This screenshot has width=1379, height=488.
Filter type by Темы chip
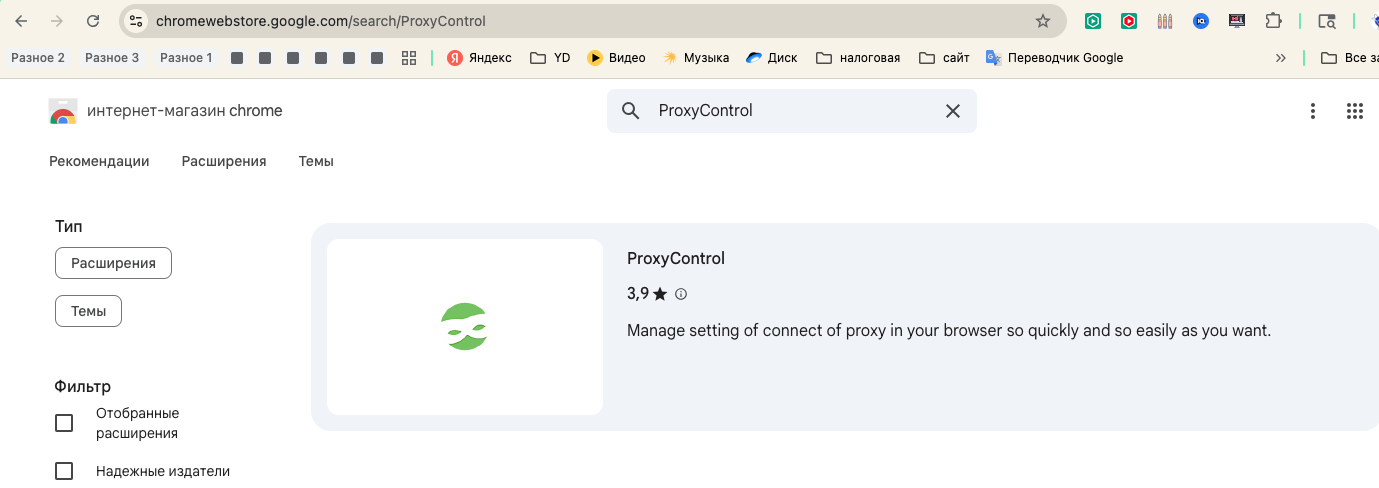[88, 311]
